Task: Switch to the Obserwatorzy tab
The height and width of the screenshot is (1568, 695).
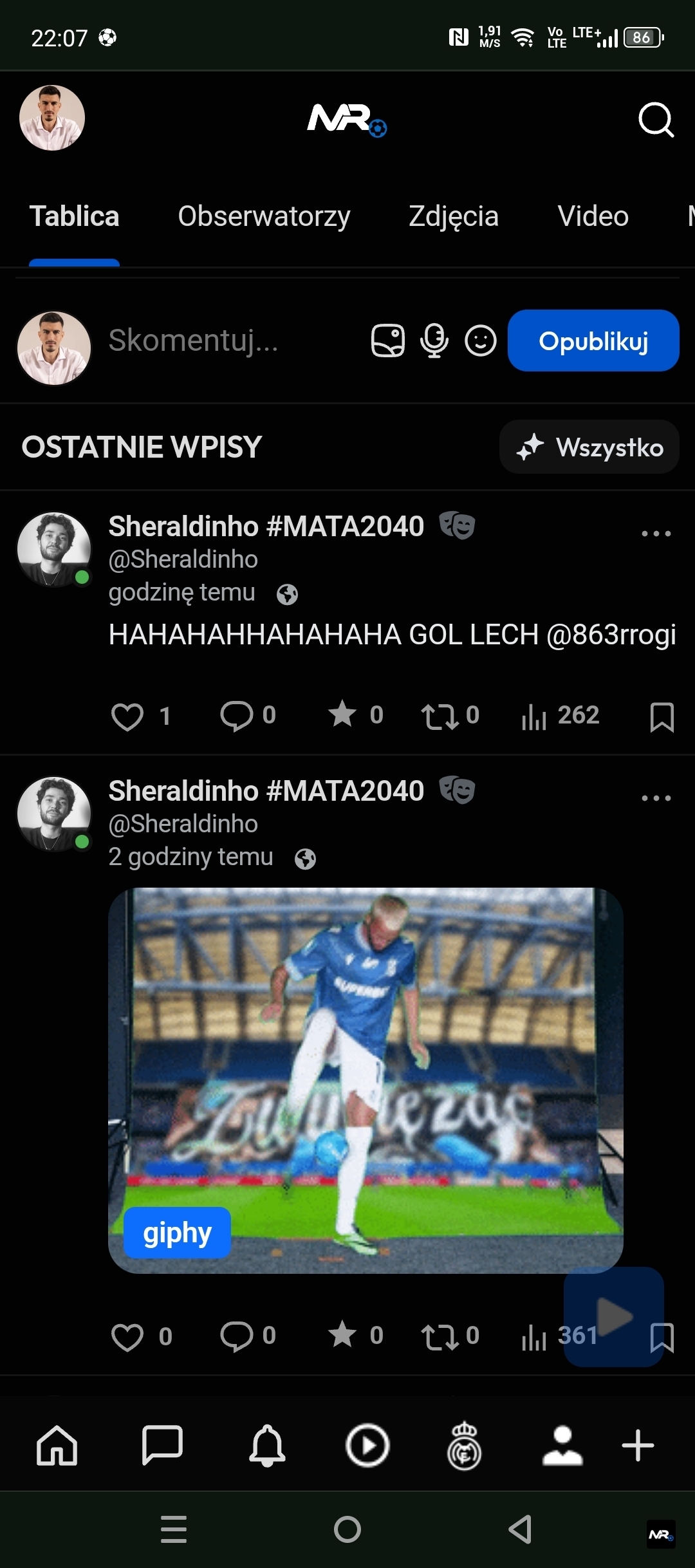Action: (x=264, y=216)
